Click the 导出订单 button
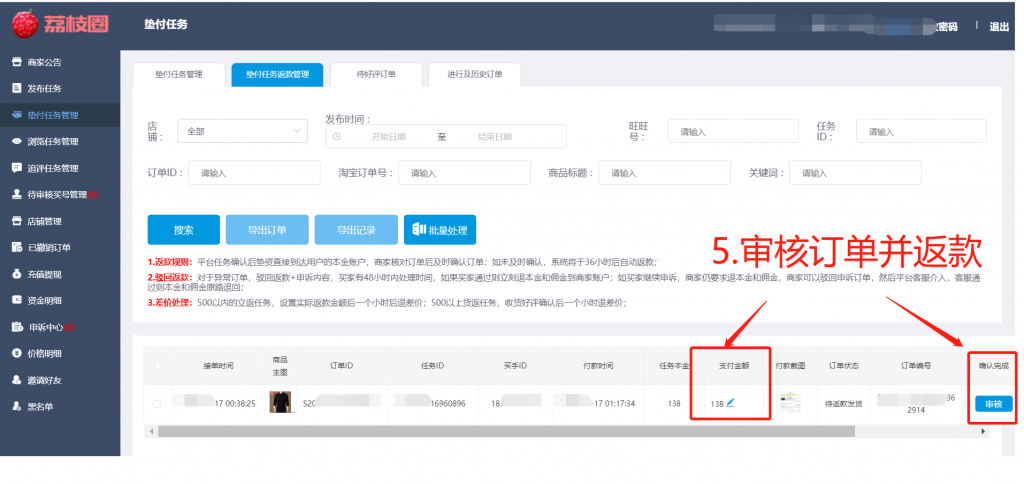This screenshot has height=484, width=1024. click(266, 230)
